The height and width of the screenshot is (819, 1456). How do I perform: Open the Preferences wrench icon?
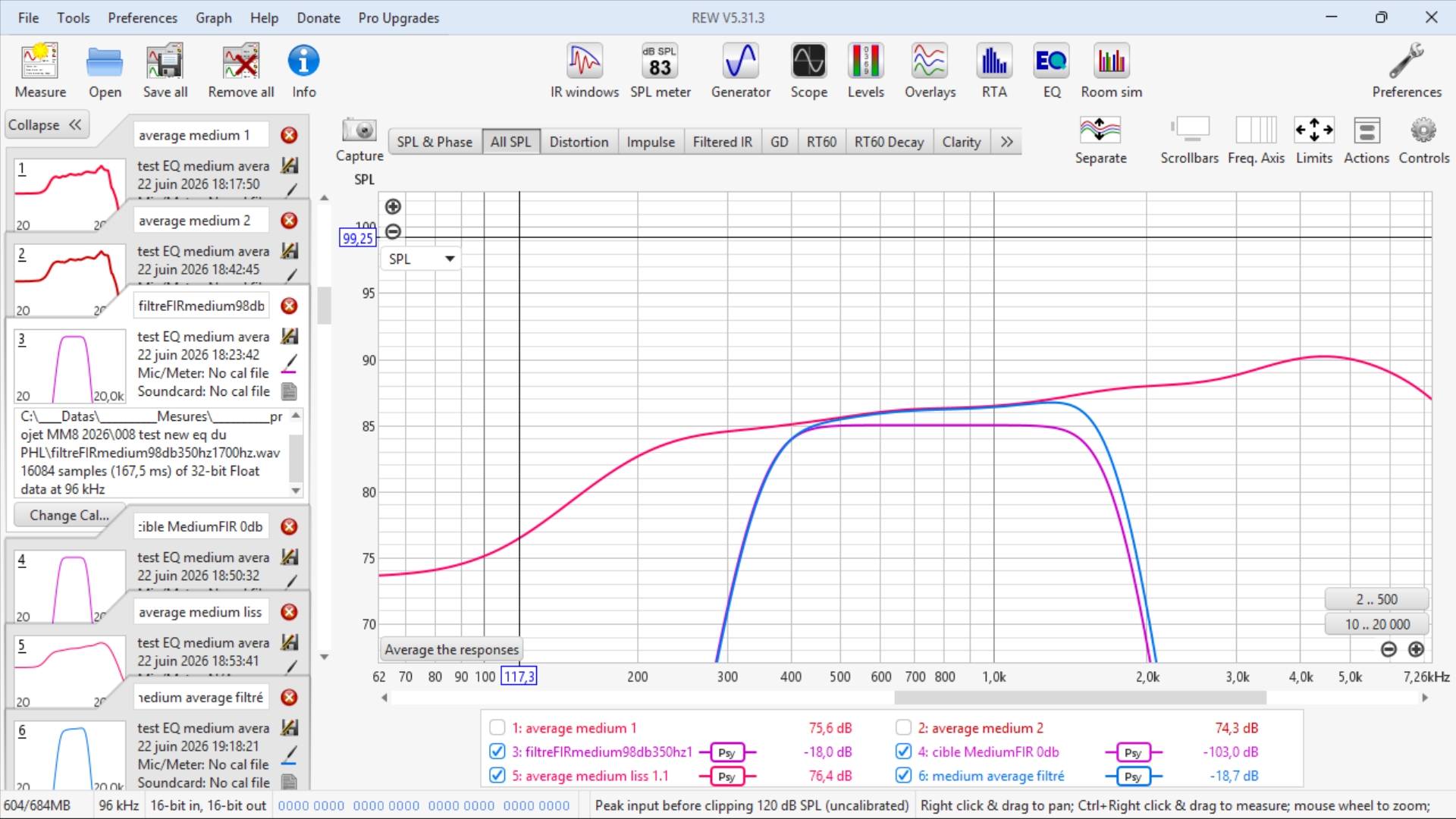click(x=1407, y=71)
